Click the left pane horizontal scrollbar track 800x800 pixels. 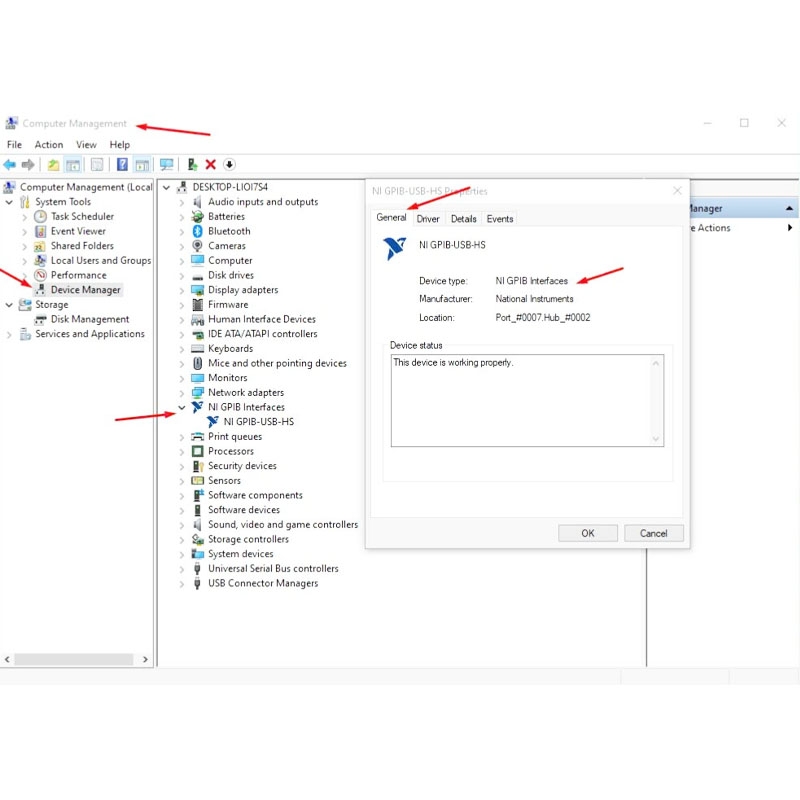(74, 659)
